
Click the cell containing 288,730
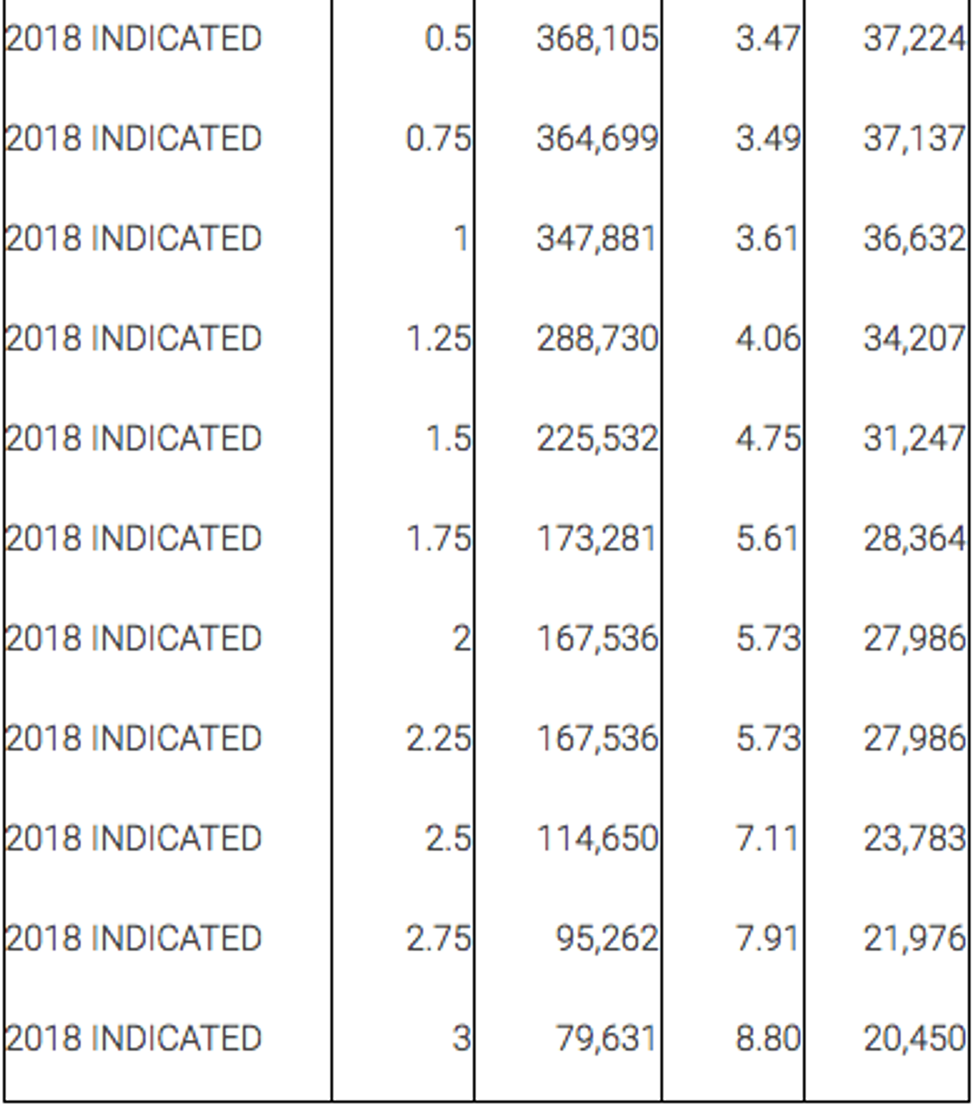tap(597, 339)
